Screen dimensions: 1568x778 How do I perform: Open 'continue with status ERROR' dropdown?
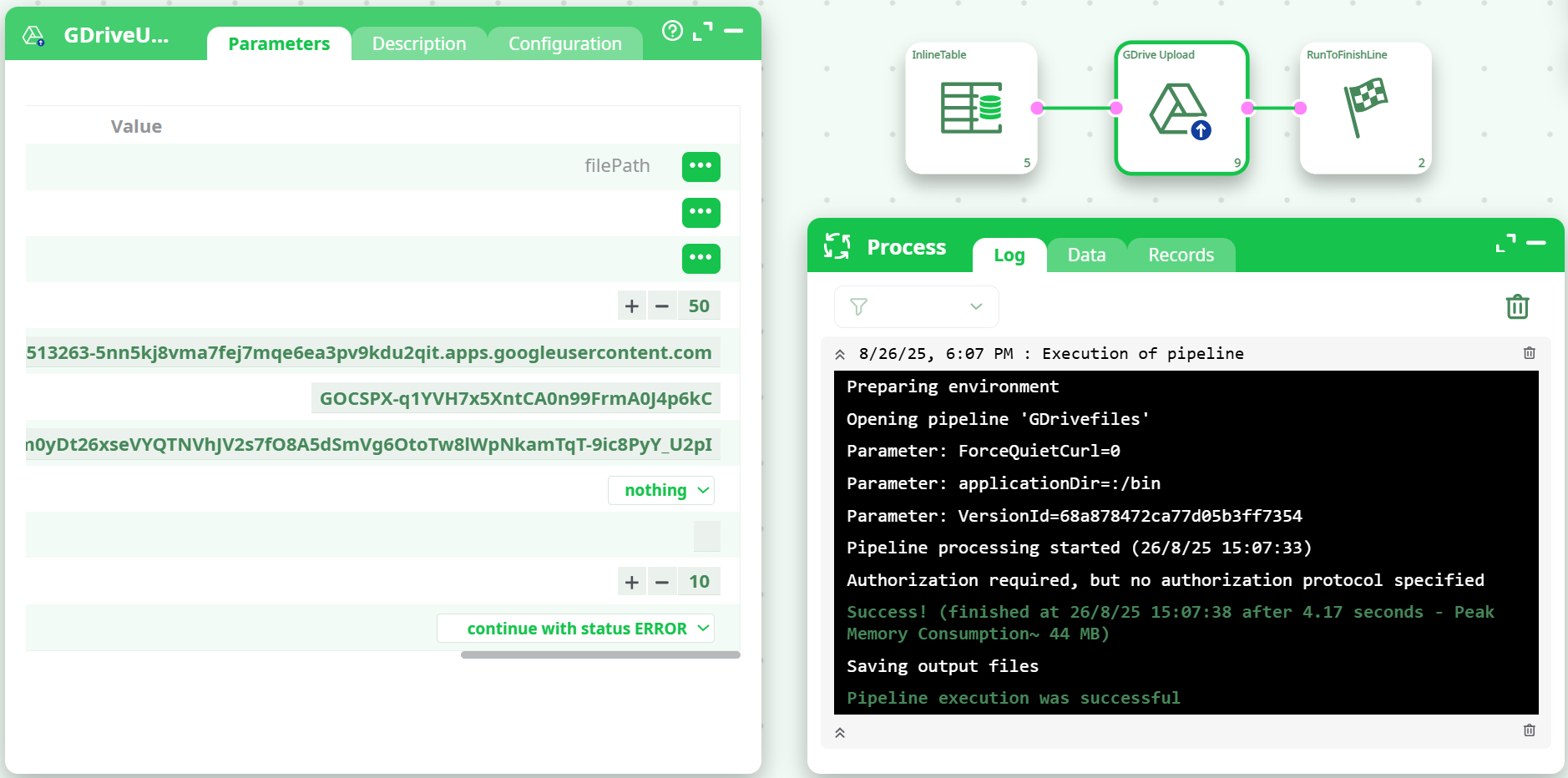[576, 629]
